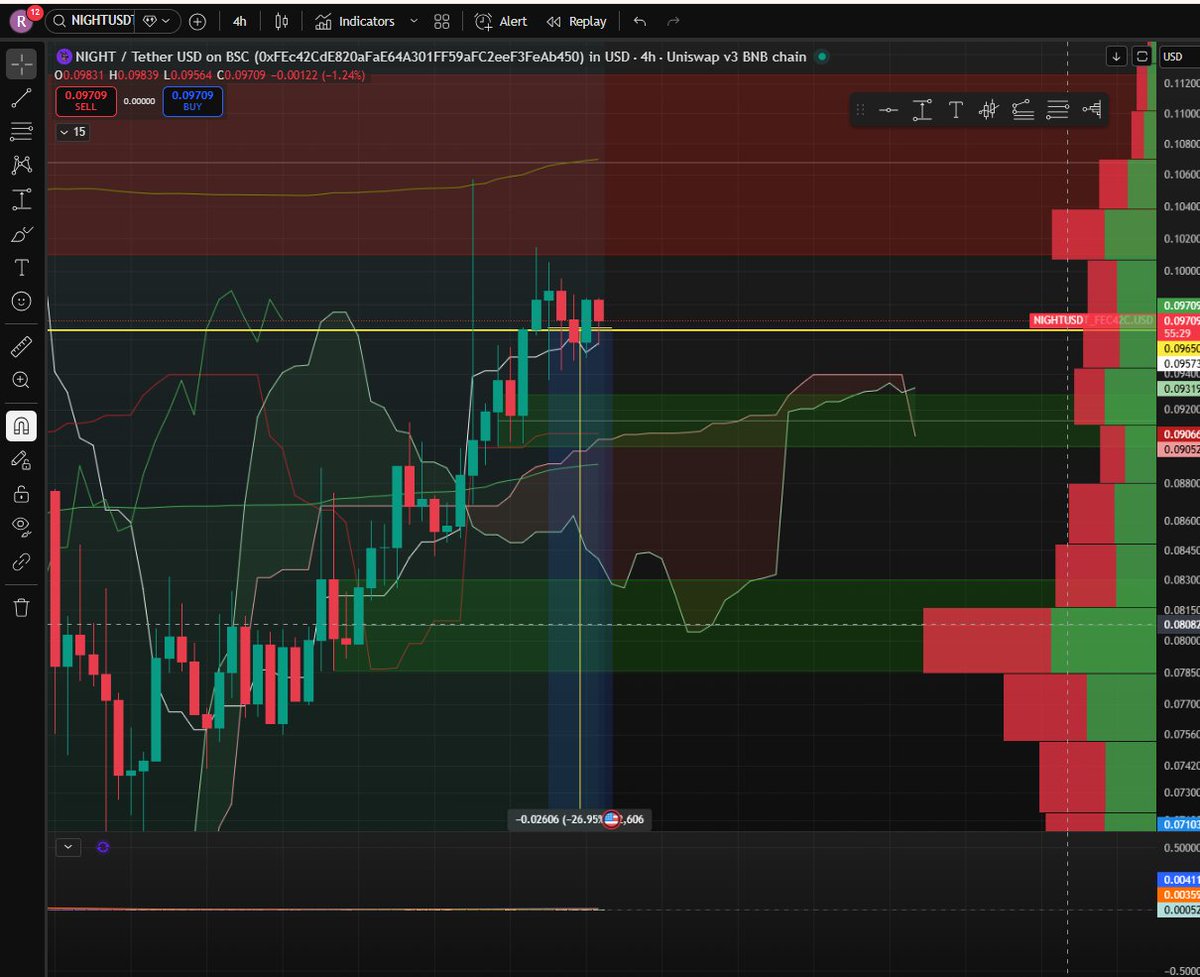Select the brush drawing tool

click(21, 233)
